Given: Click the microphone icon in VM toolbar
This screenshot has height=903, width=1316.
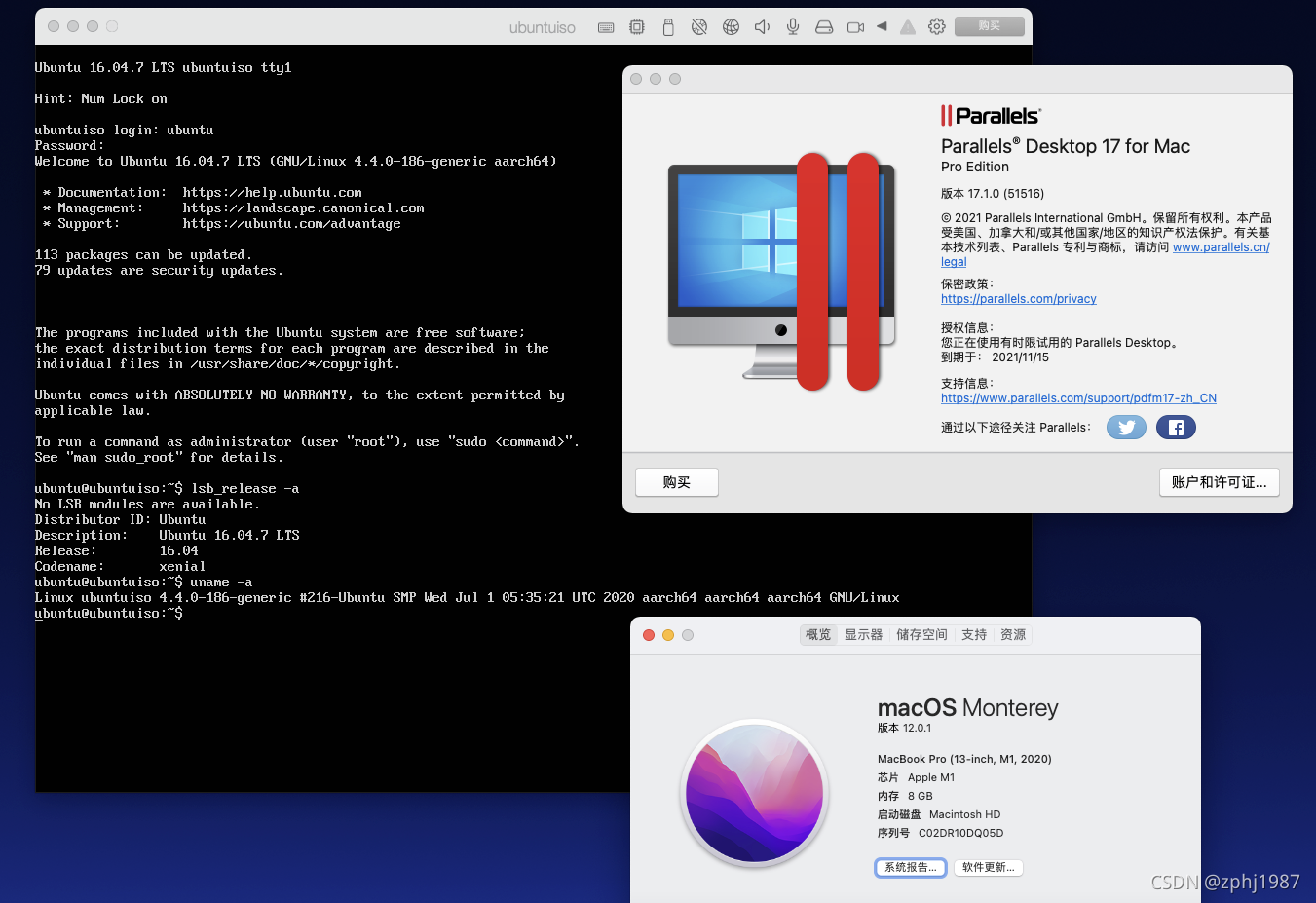Looking at the screenshot, I should (793, 27).
